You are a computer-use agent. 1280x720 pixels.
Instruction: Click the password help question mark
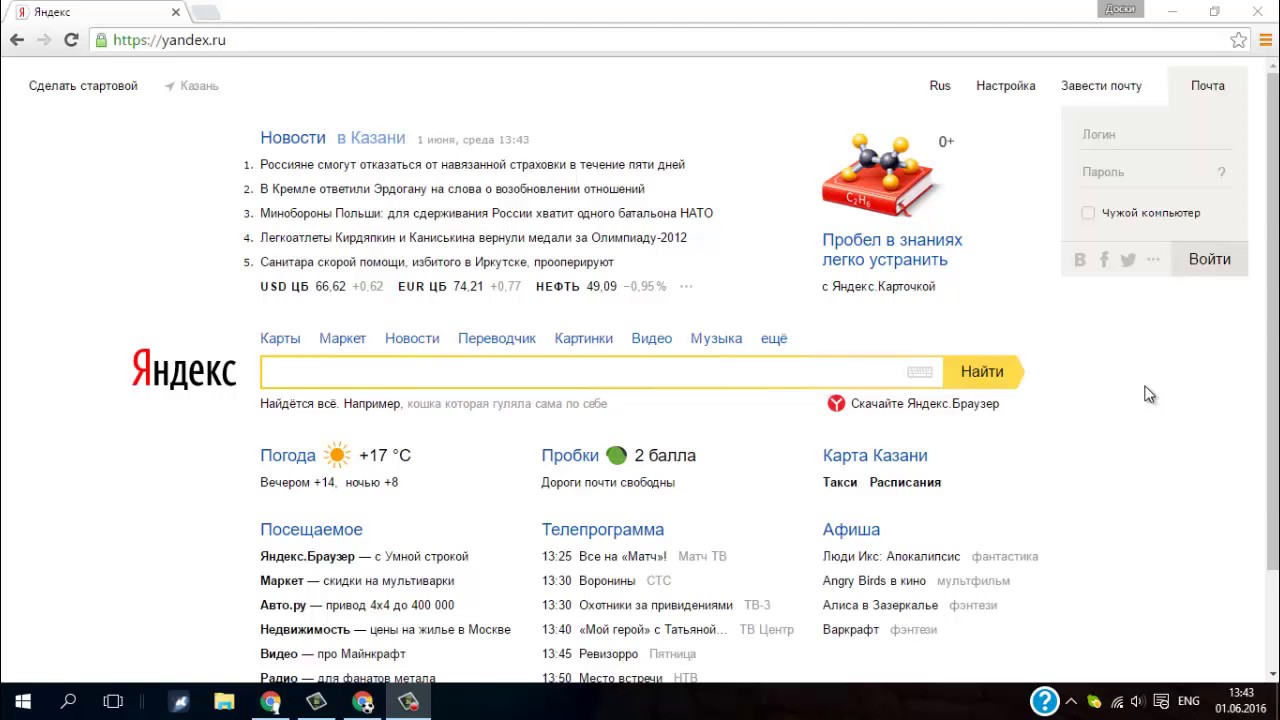(x=1221, y=172)
